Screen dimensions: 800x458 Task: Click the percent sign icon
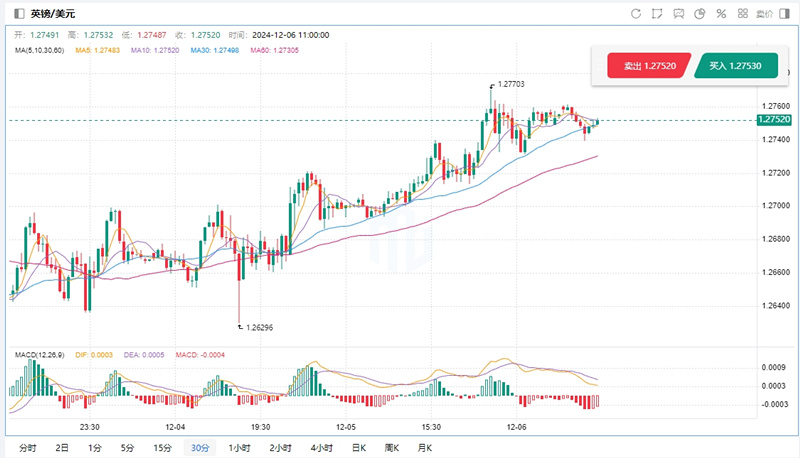(x=722, y=14)
